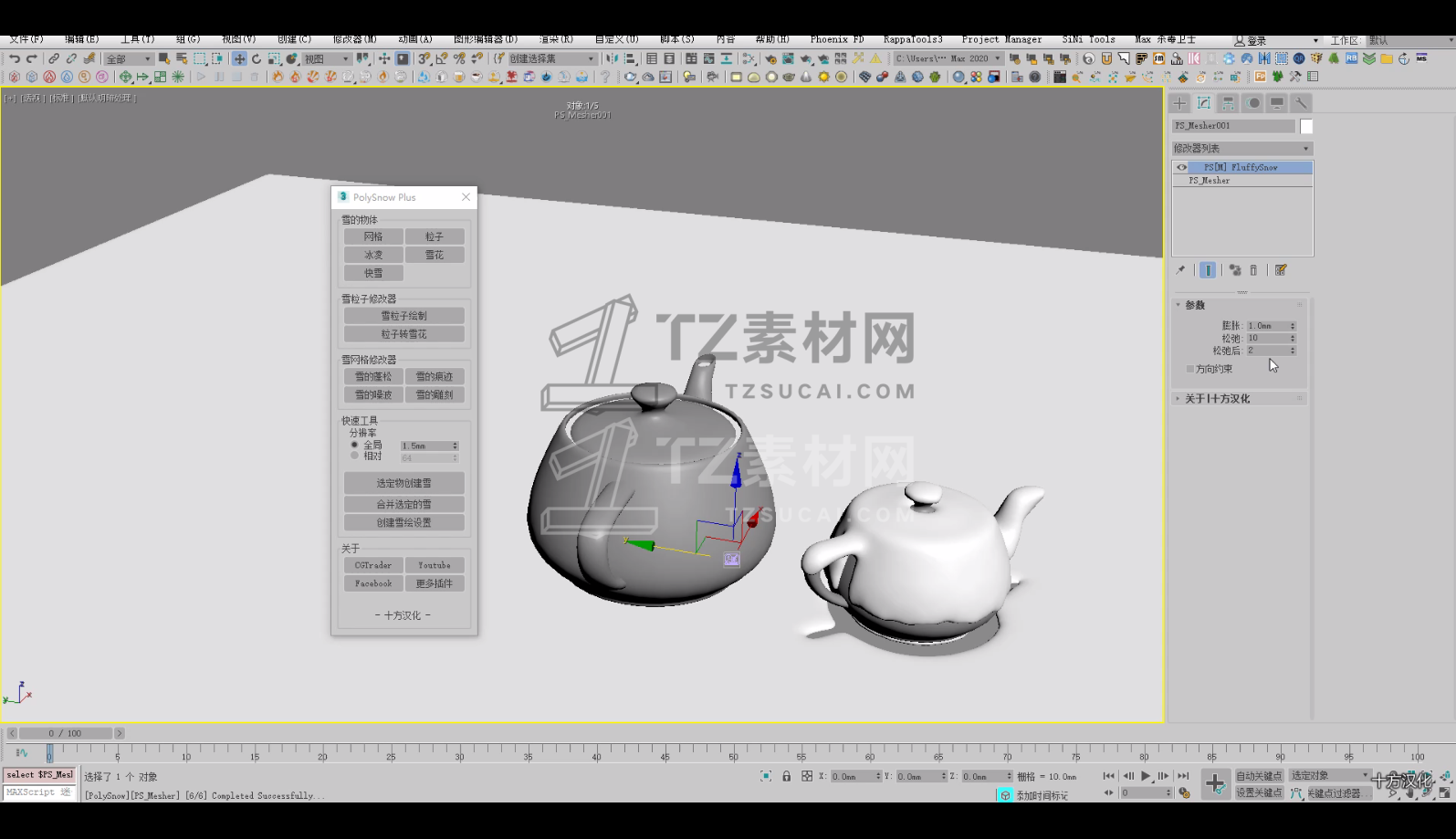
Task: Open the Create tab plus icon
Action: (1180, 103)
